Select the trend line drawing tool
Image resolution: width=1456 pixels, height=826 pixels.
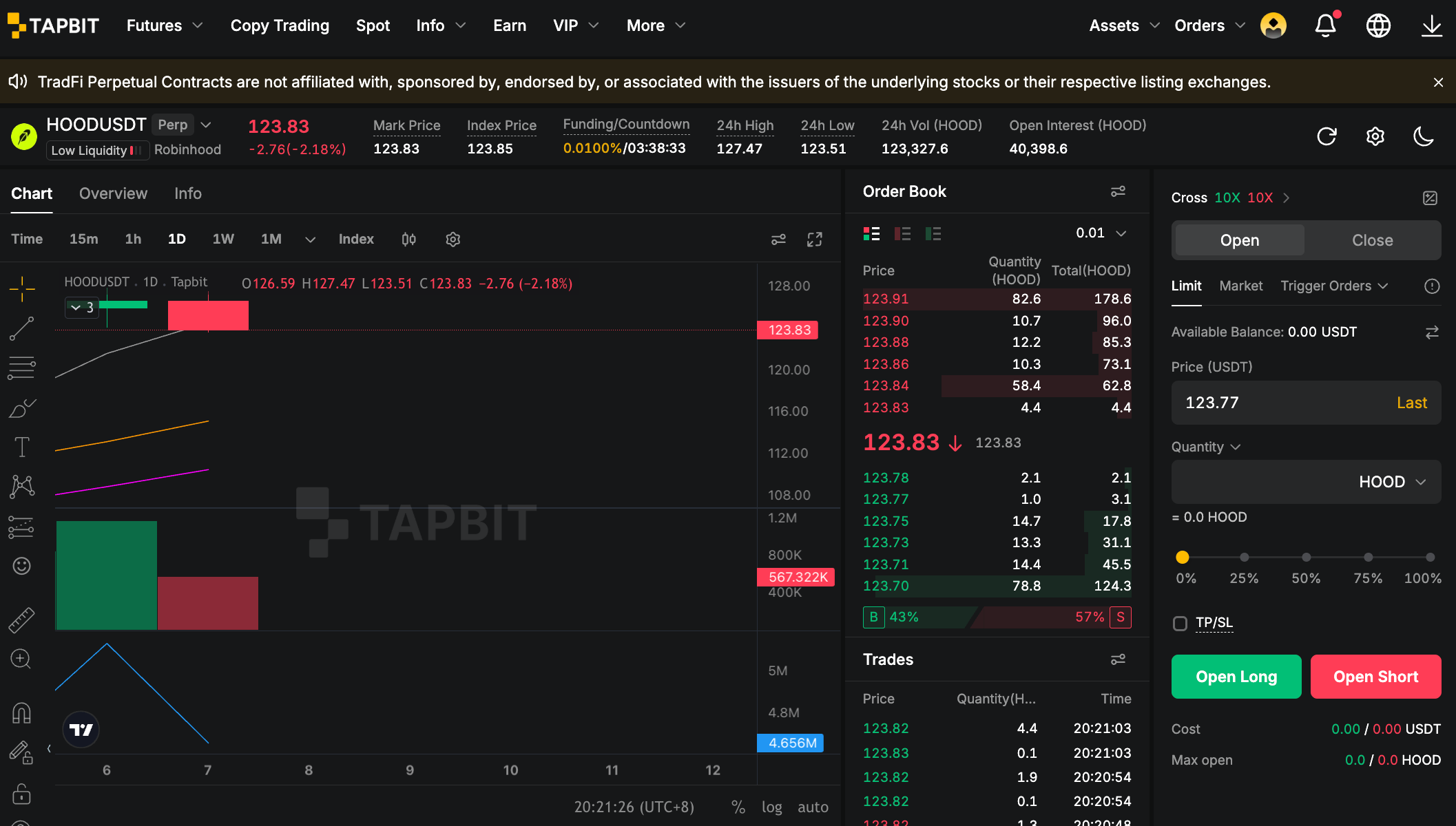tap(21, 328)
